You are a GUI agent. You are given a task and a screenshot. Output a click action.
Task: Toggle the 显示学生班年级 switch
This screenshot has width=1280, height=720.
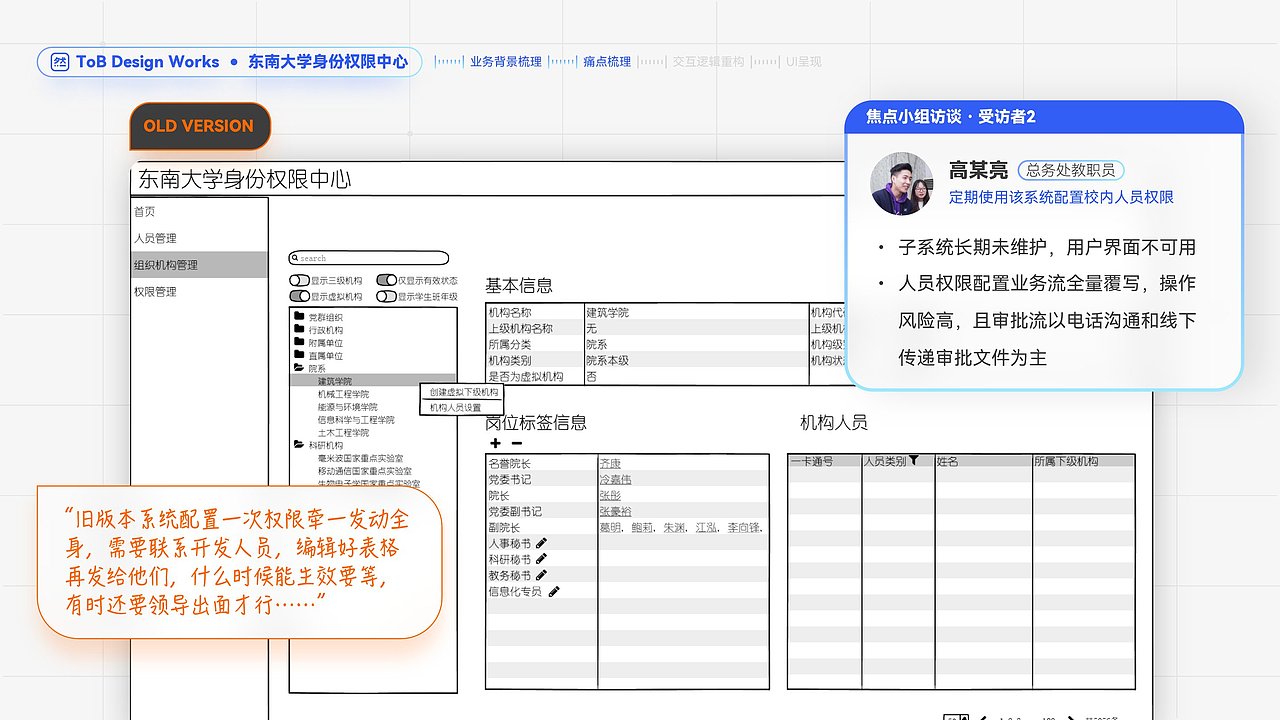tap(385, 297)
